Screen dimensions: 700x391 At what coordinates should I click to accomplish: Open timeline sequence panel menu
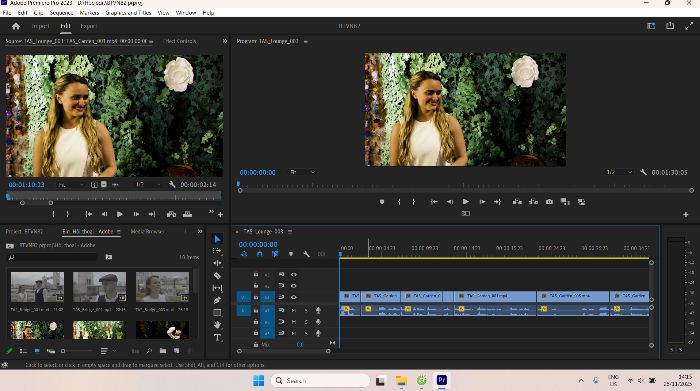tap(290, 232)
